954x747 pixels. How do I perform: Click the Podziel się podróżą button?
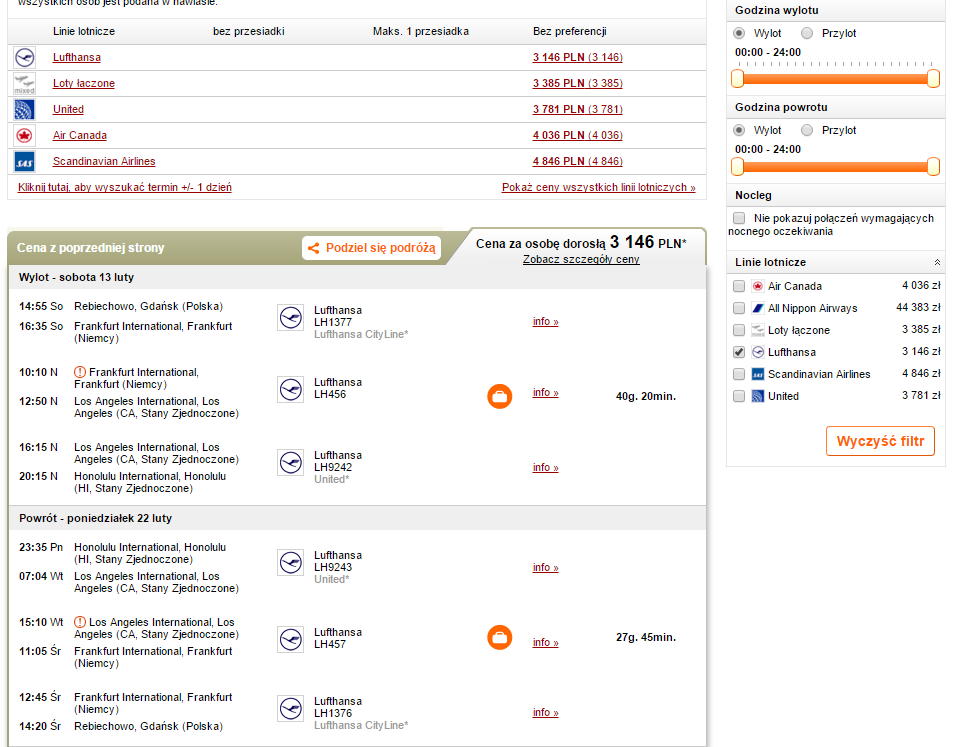click(372, 248)
